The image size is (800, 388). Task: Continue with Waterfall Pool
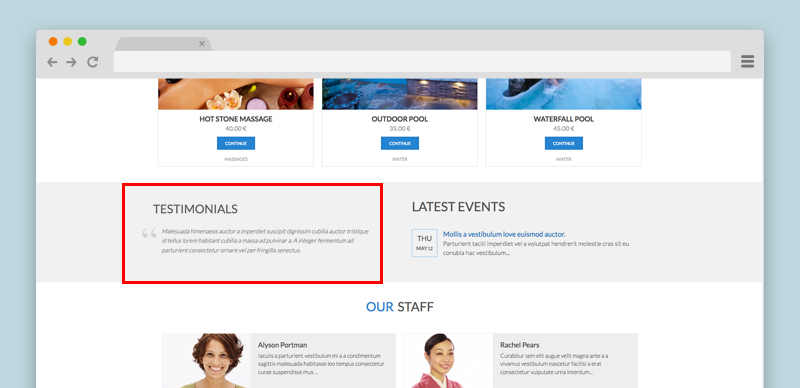point(564,143)
